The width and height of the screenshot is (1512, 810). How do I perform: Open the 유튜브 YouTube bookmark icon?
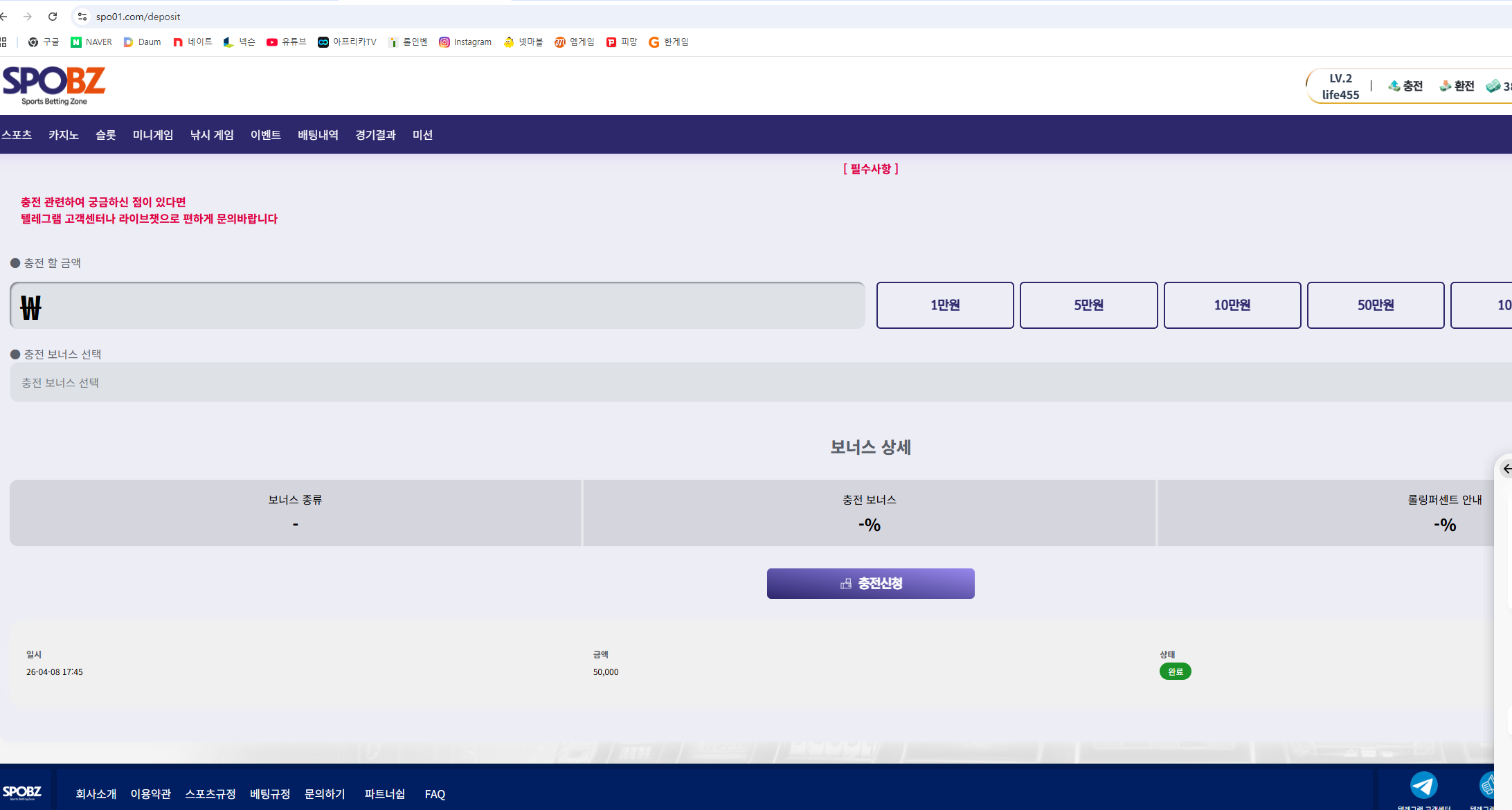tap(272, 42)
